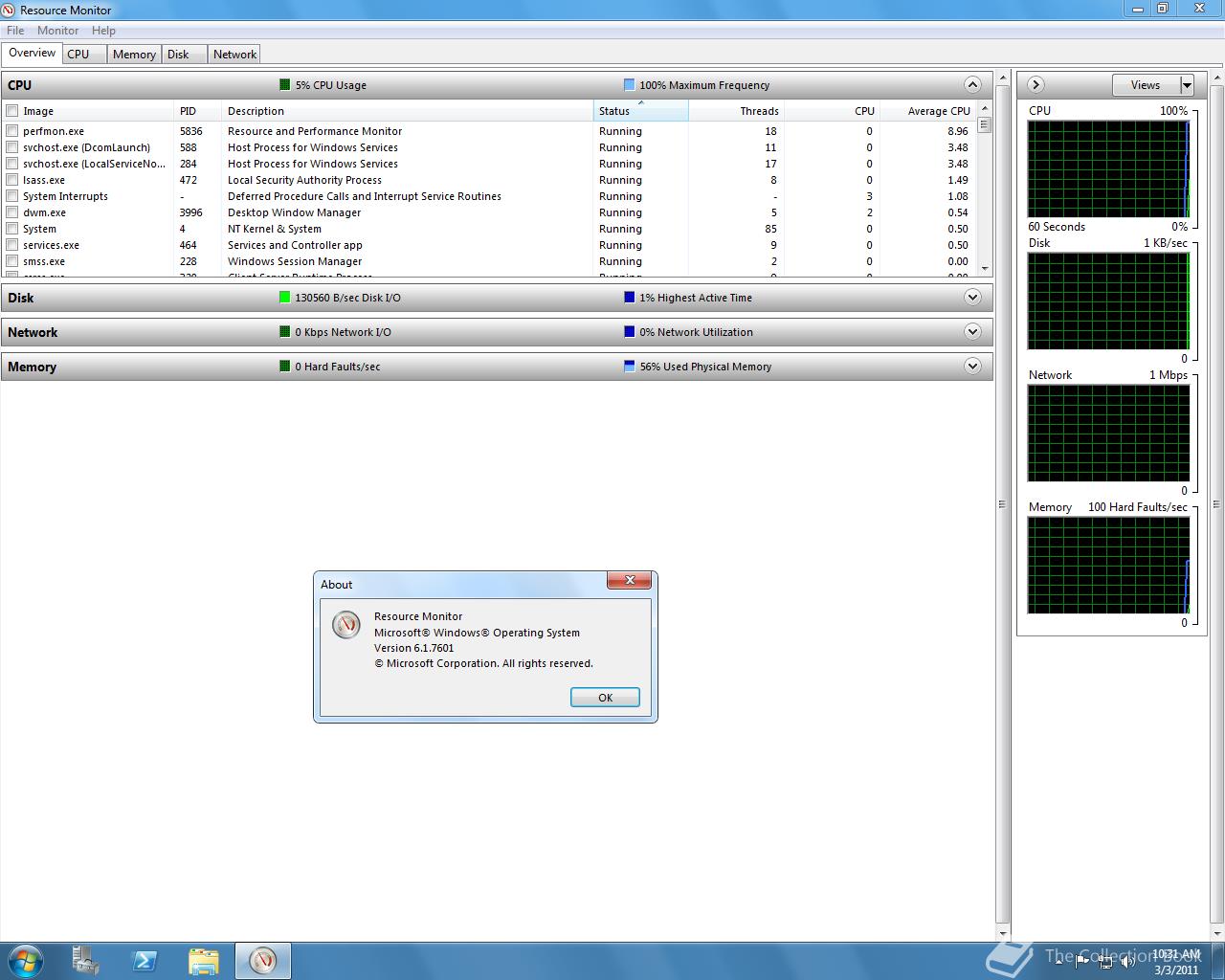Click the Views button
This screenshot has width=1225, height=980.
[1146, 85]
